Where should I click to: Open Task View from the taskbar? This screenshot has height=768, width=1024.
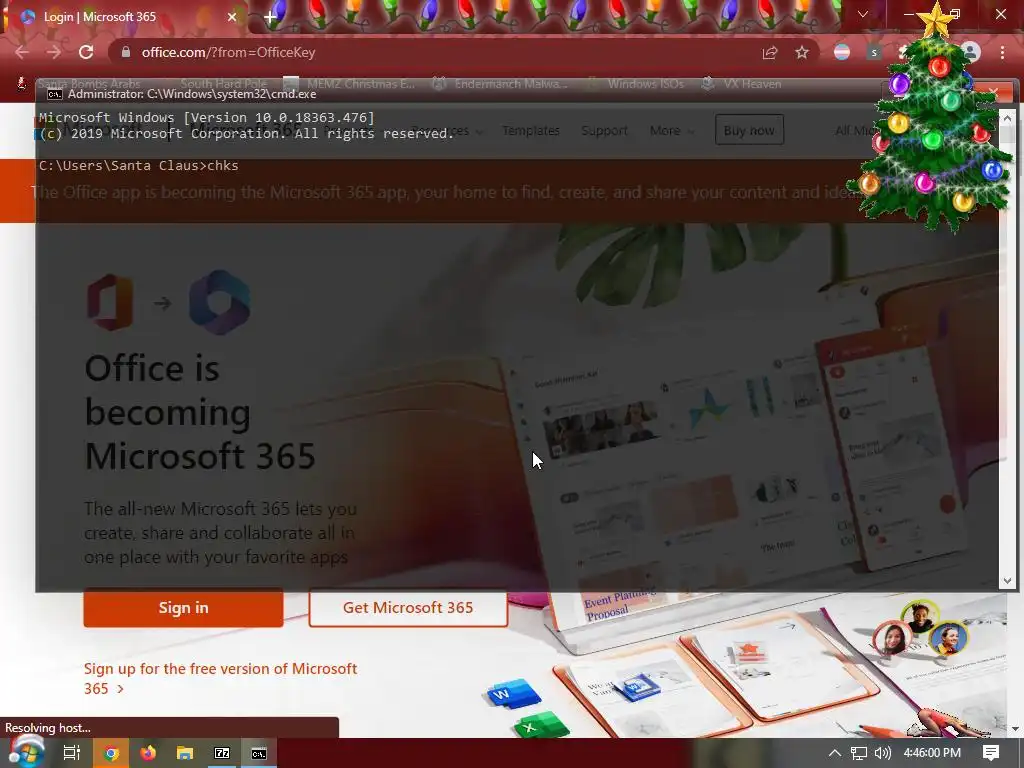(x=72, y=753)
